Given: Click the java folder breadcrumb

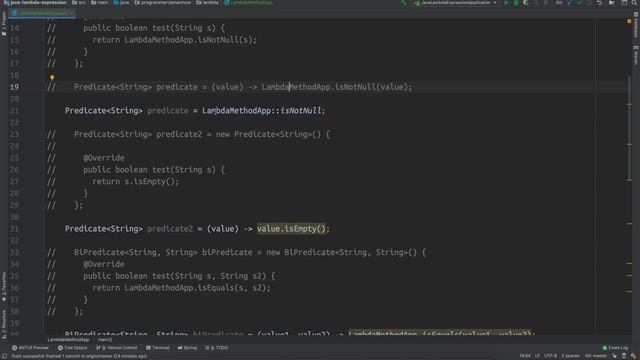Looking at the screenshot, I should pyautogui.click(x=121, y=3).
